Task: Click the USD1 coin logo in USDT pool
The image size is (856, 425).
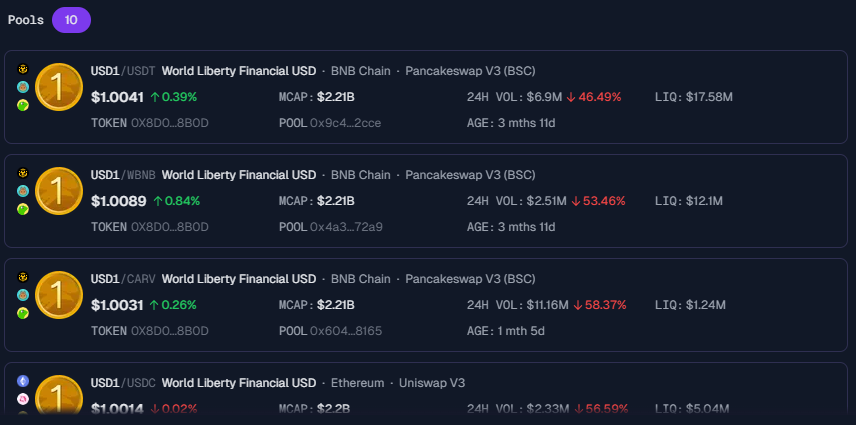Action: (x=59, y=88)
